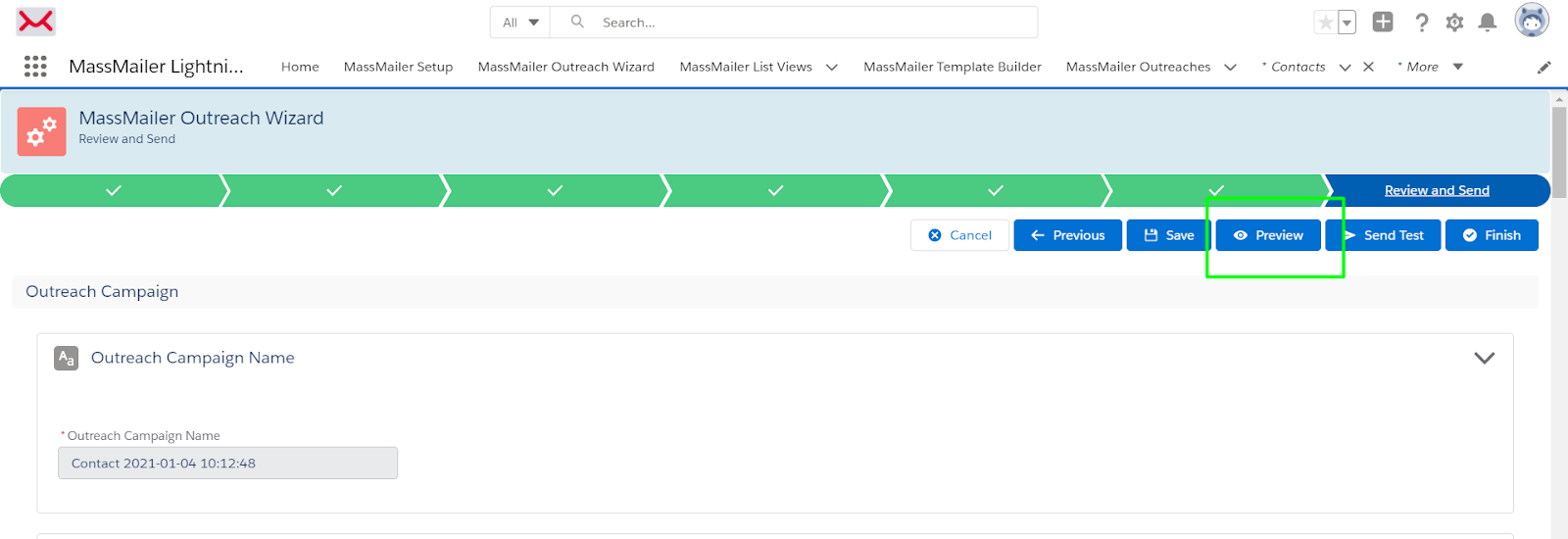Click the Outreach Campaign Name Aa icon
This screenshot has width=1568, height=539.
pyautogui.click(x=66, y=358)
